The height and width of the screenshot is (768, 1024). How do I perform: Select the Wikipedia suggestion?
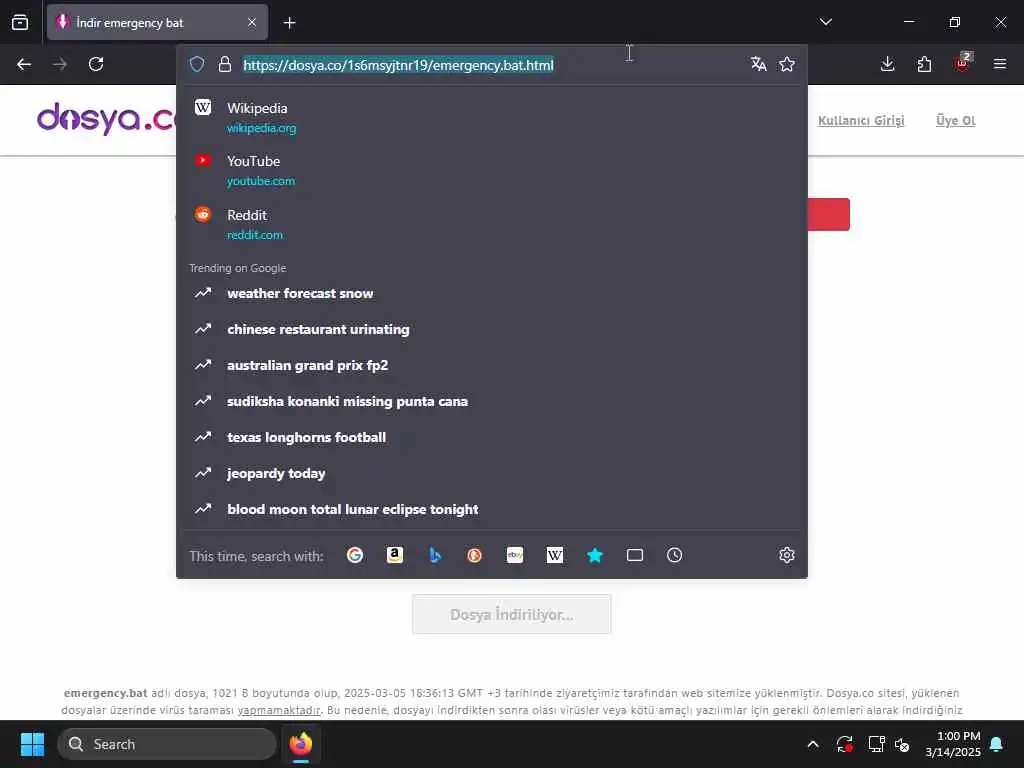coord(492,117)
